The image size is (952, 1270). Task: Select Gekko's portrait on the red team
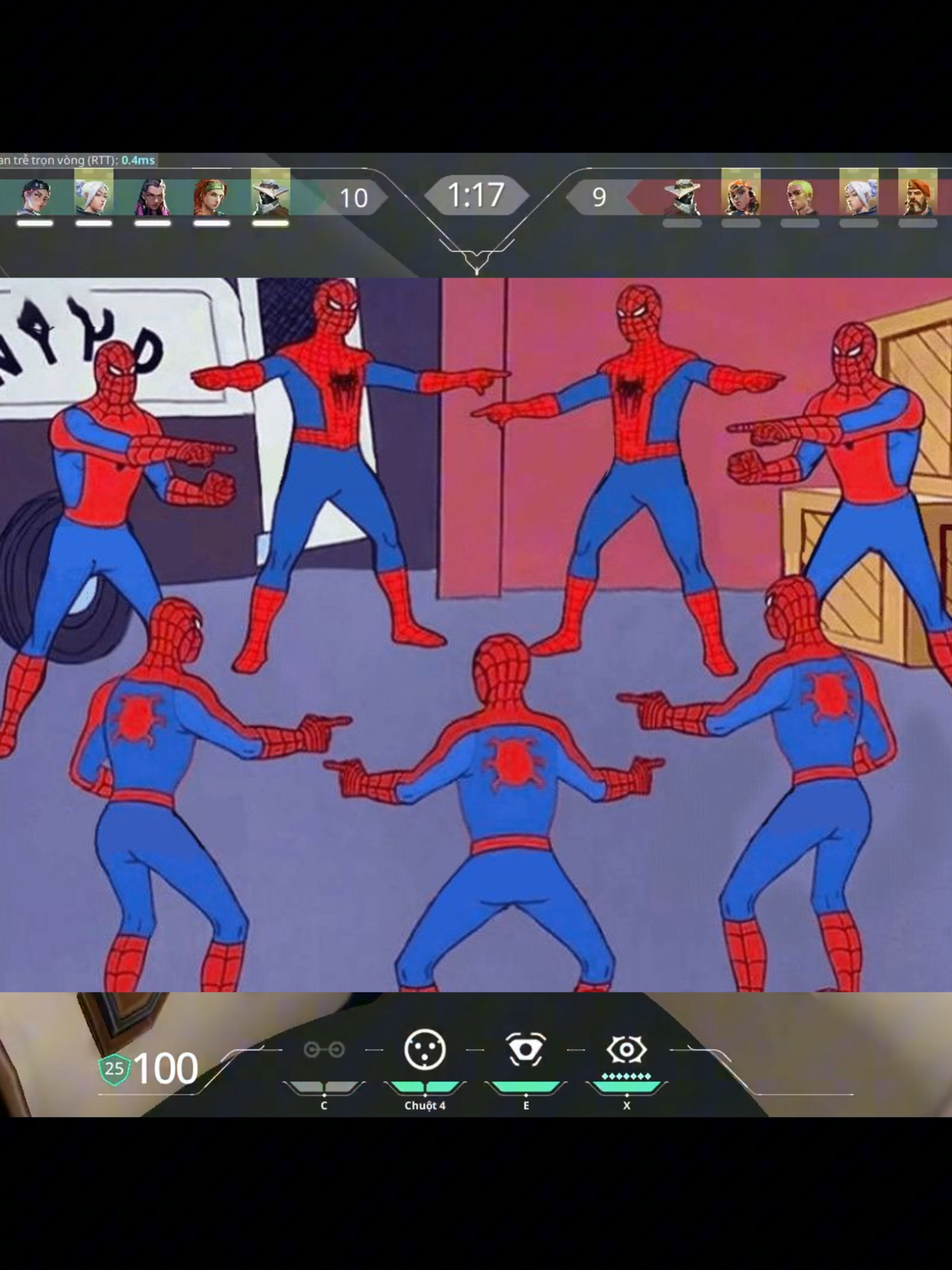click(x=800, y=196)
